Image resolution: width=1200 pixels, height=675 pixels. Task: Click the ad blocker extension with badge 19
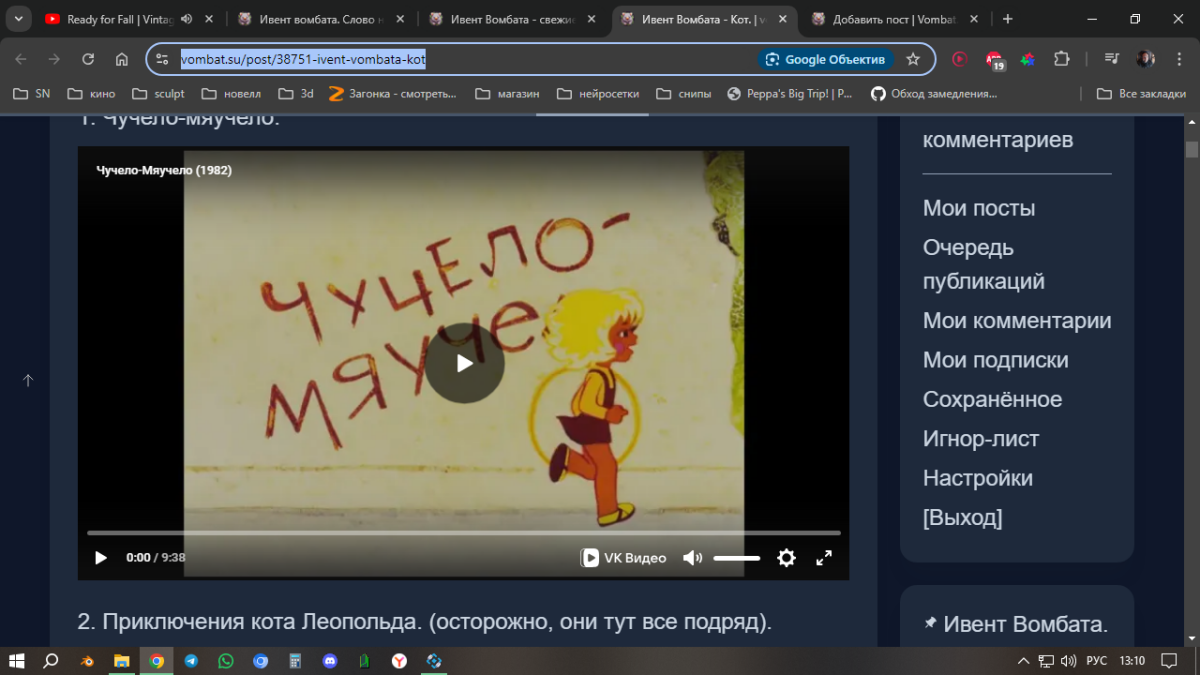tap(994, 59)
